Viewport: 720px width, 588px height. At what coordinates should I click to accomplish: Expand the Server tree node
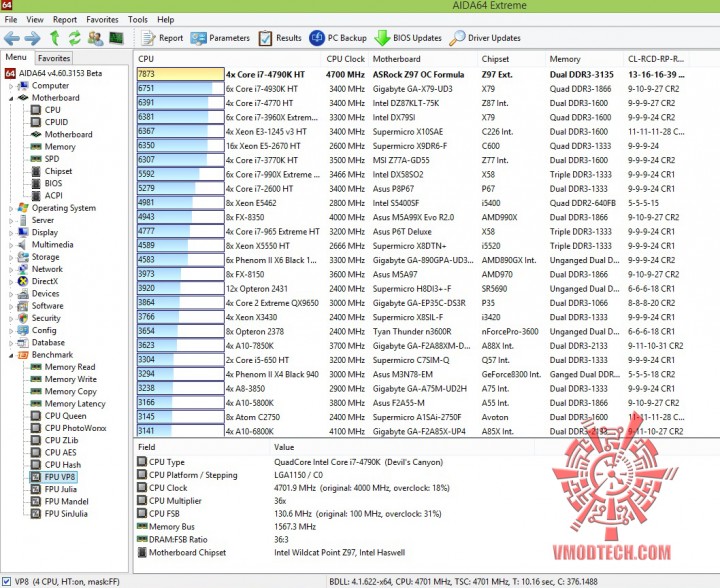click(11, 221)
